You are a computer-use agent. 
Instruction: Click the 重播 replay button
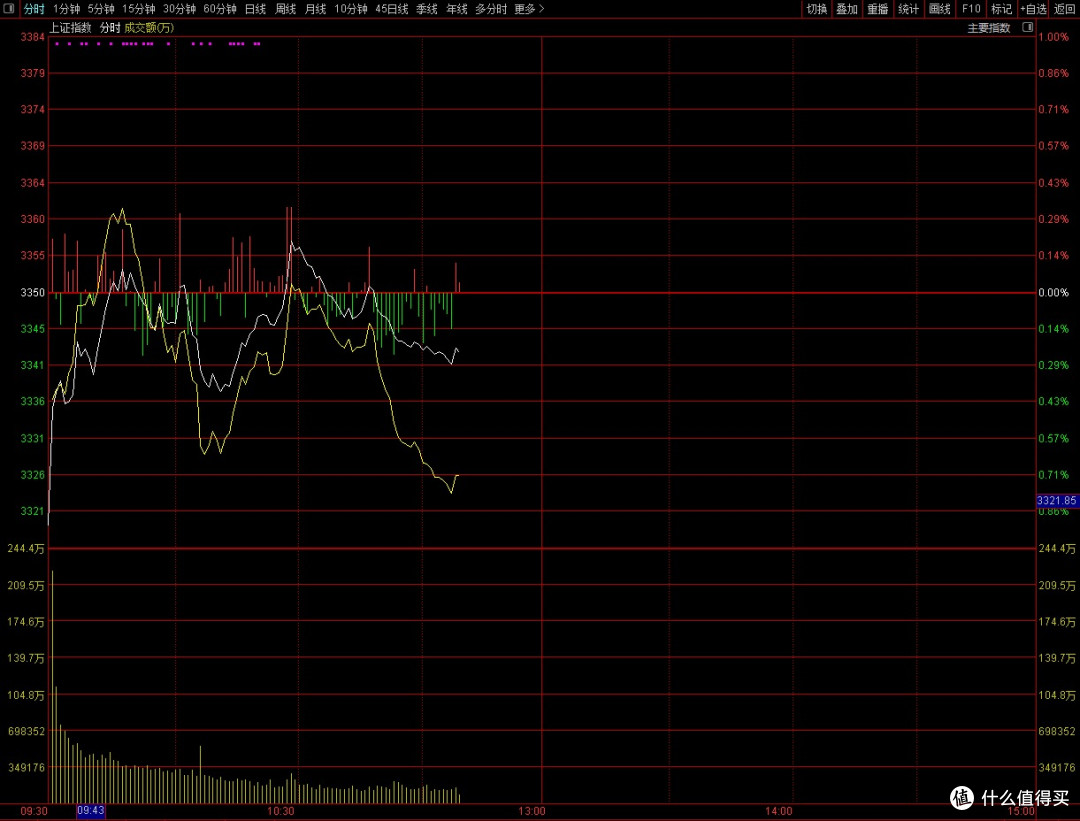click(x=878, y=9)
